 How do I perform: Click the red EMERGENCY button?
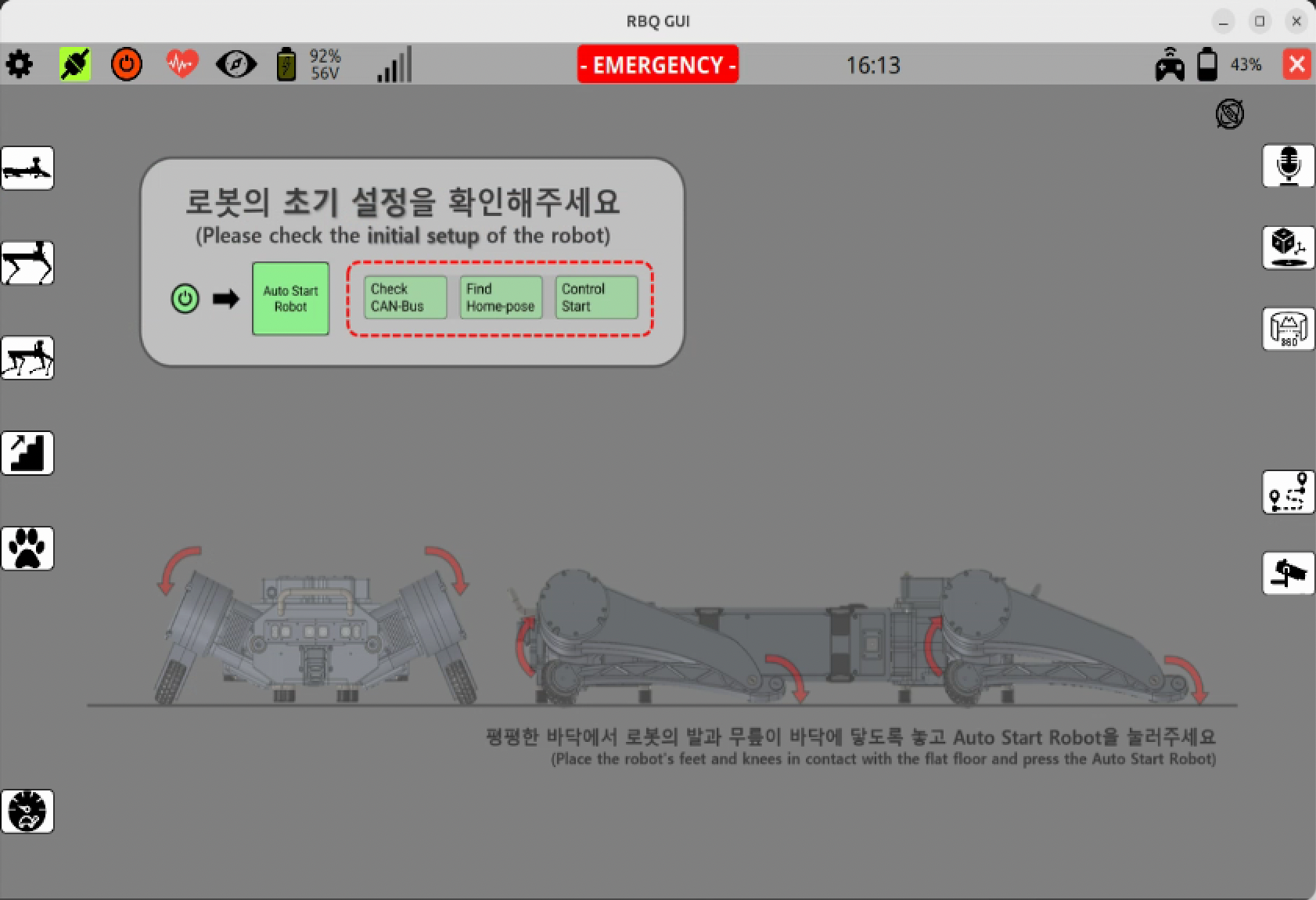click(658, 64)
